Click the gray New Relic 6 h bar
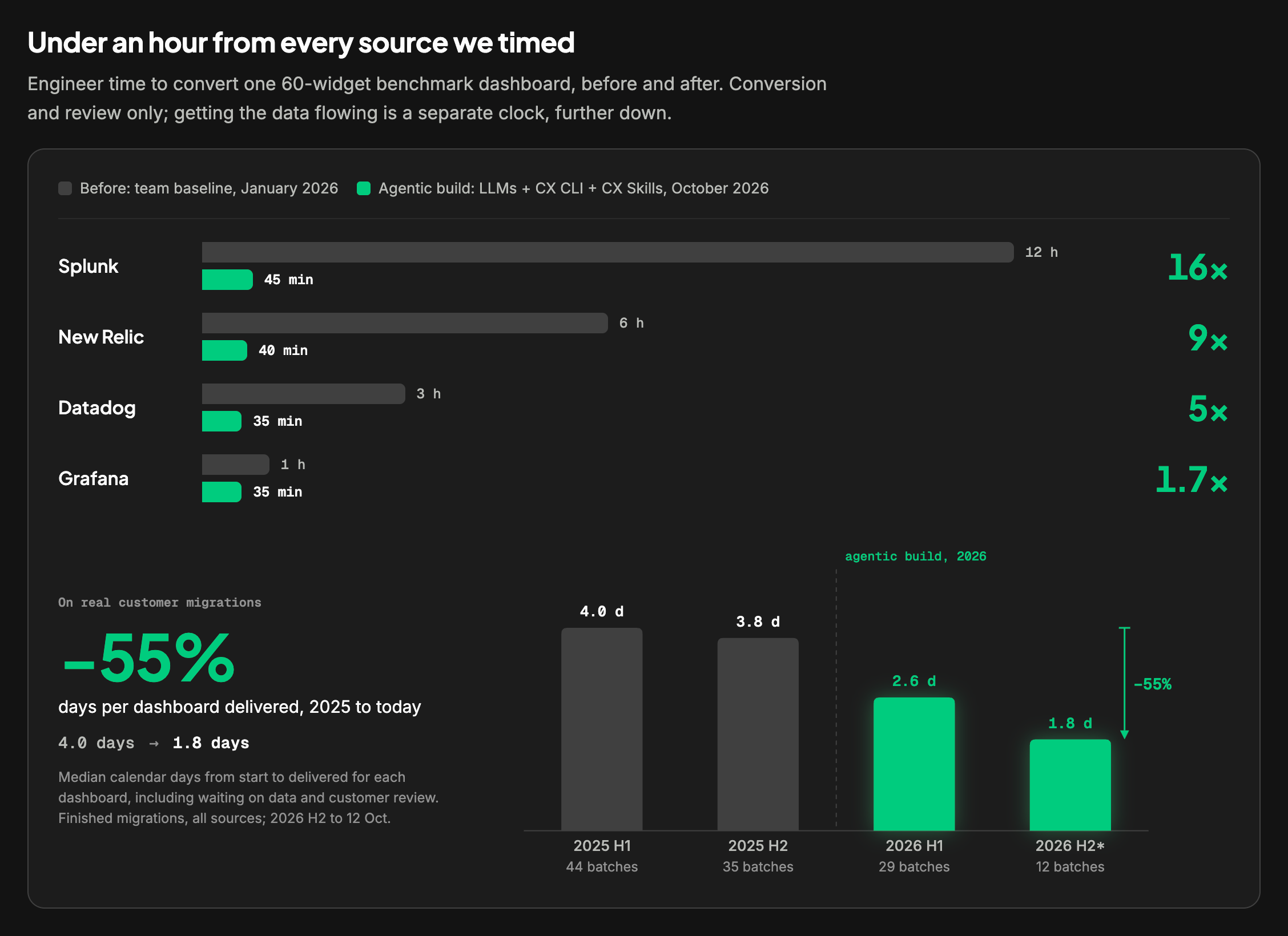This screenshot has height=936, width=1288. (x=405, y=323)
